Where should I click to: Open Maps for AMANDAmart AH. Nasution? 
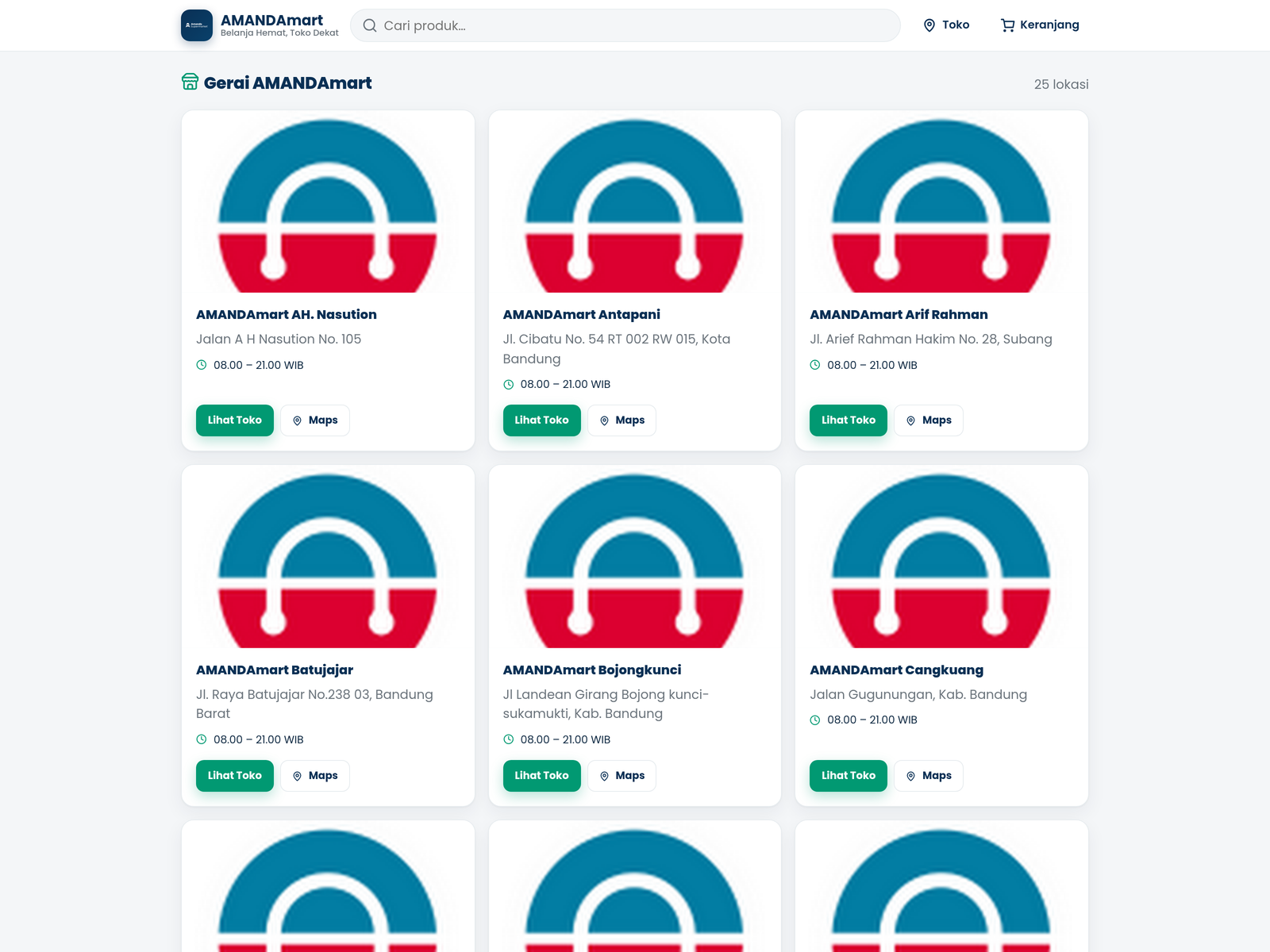pos(315,420)
